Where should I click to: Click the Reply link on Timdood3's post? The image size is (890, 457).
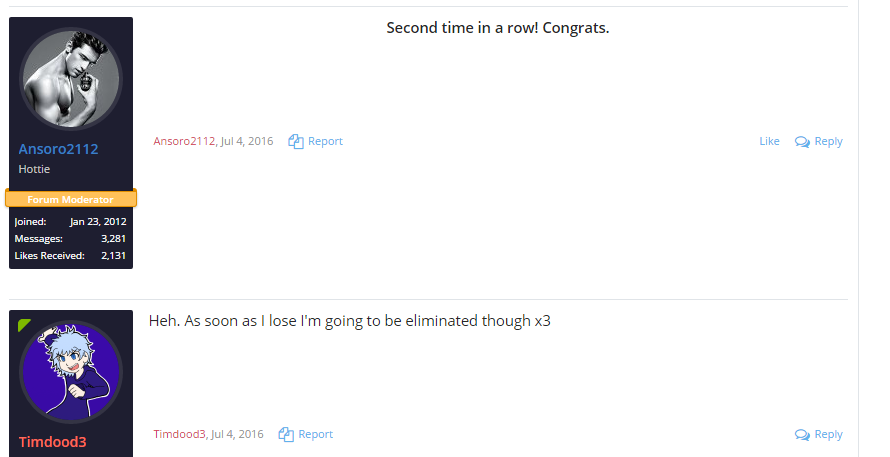(828, 434)
